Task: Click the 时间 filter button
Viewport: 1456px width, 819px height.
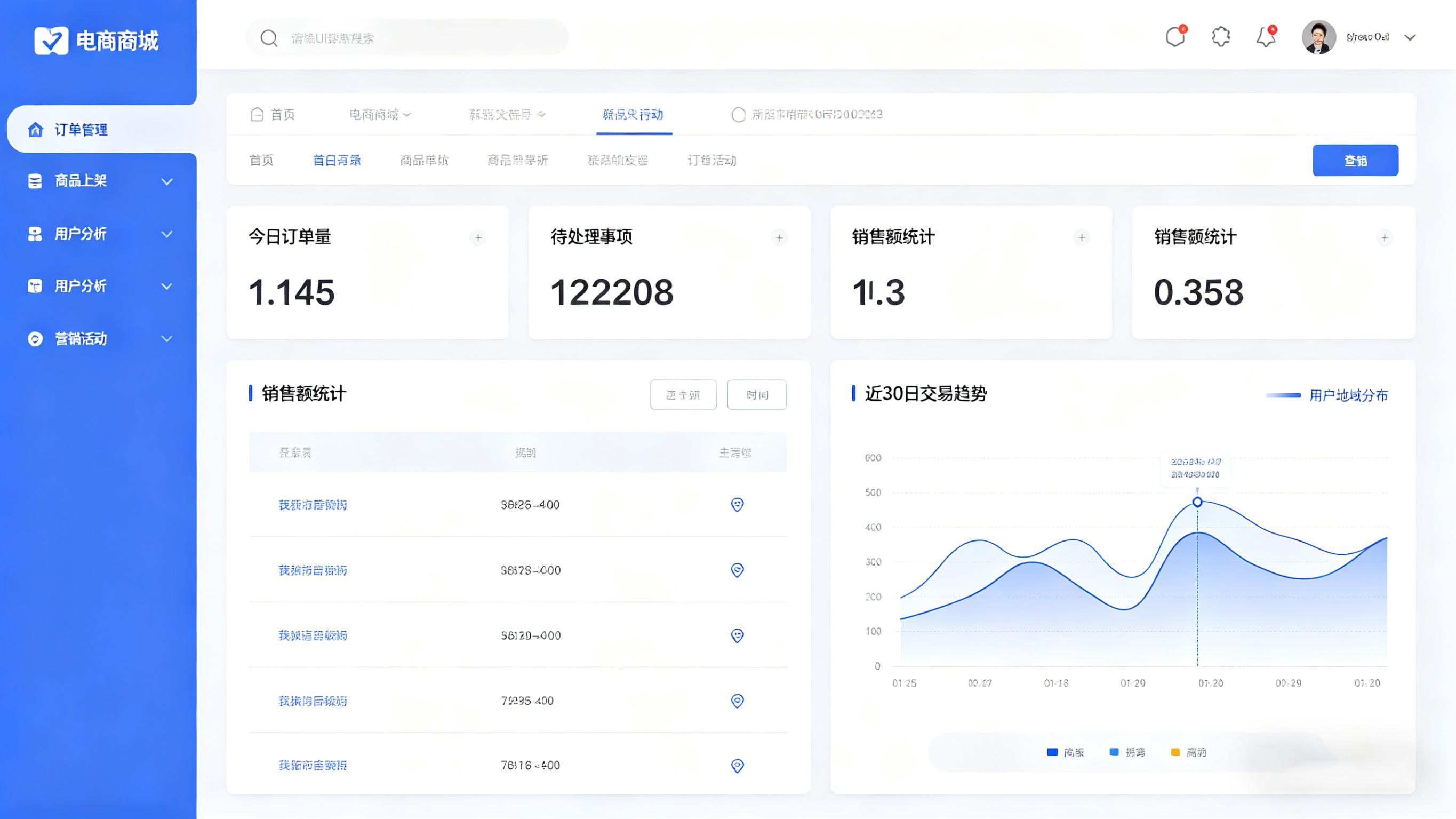Action: click(x=757, y=395)
